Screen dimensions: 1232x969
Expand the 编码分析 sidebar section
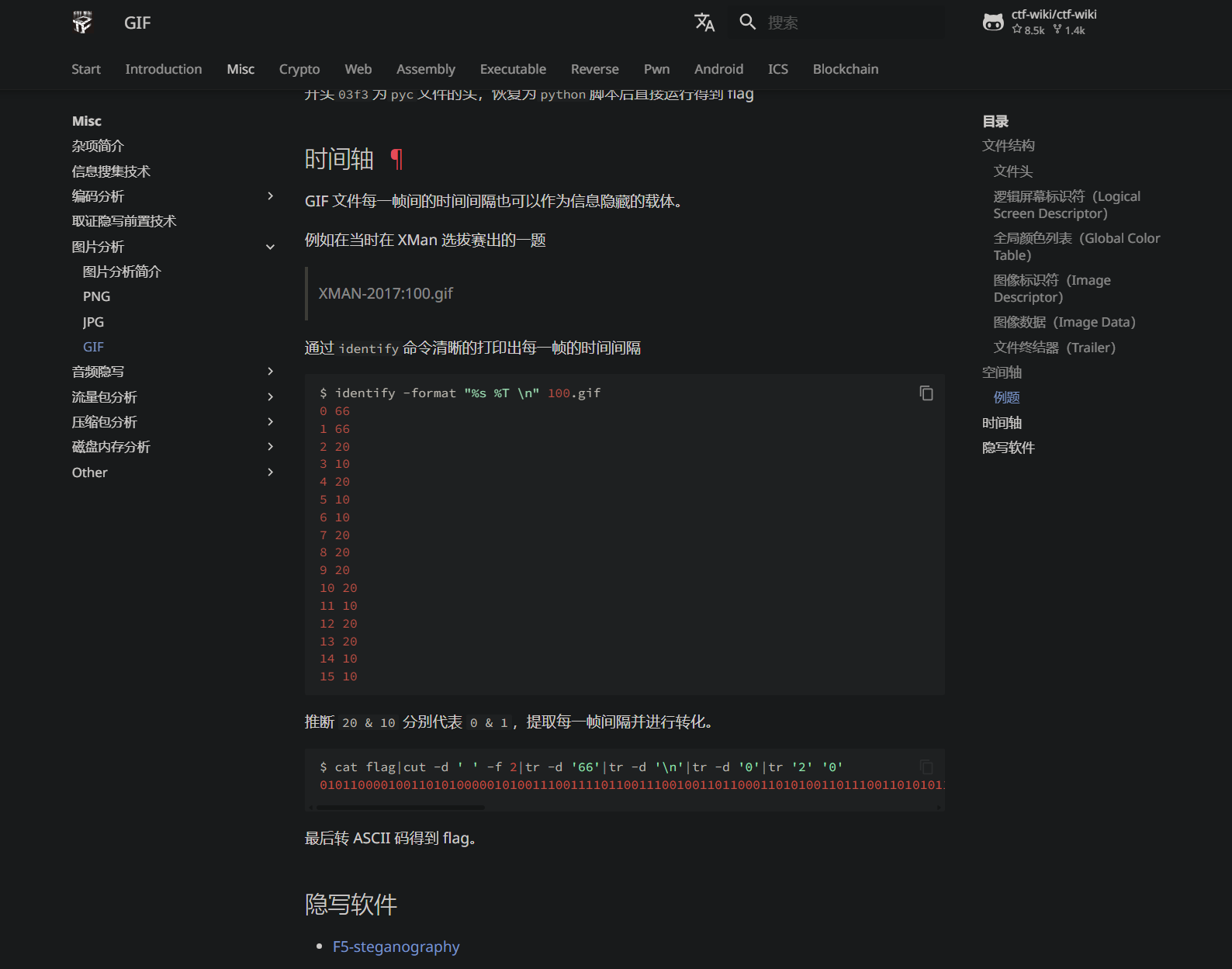pos(270,196)
